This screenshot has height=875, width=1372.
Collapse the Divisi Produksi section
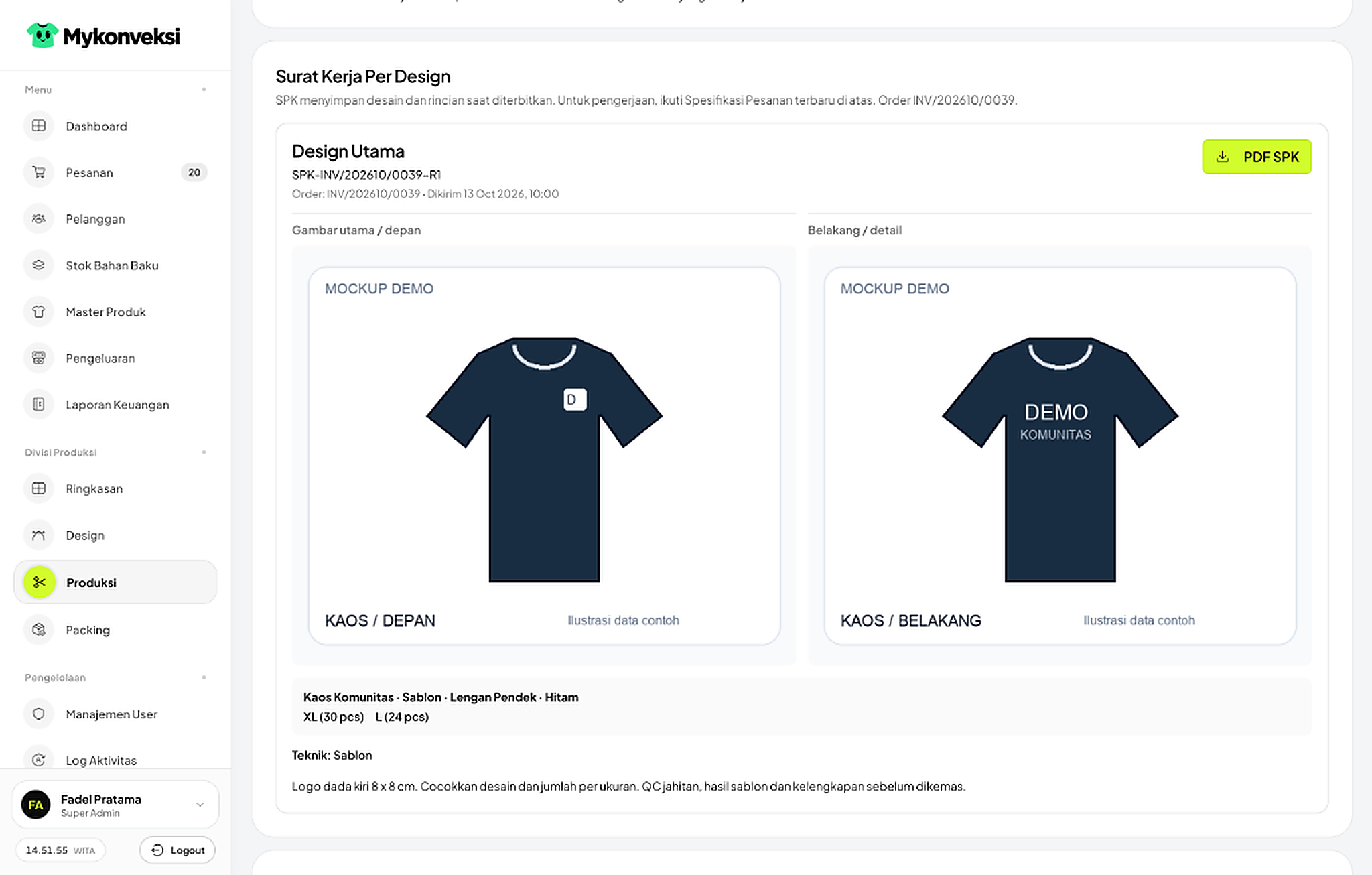[204, 452]
